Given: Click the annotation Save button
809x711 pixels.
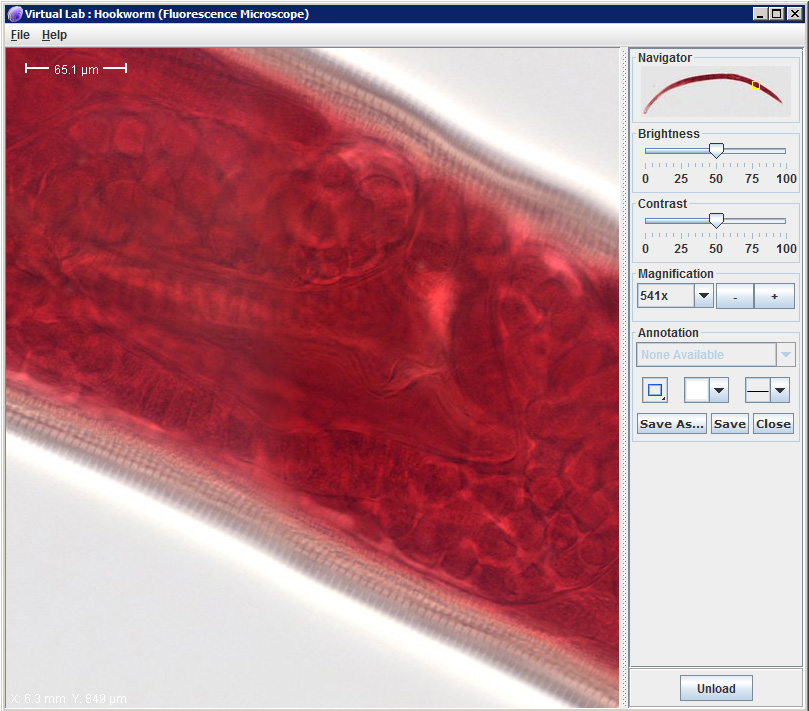Looking at the screenshot, I should (729, 424).
